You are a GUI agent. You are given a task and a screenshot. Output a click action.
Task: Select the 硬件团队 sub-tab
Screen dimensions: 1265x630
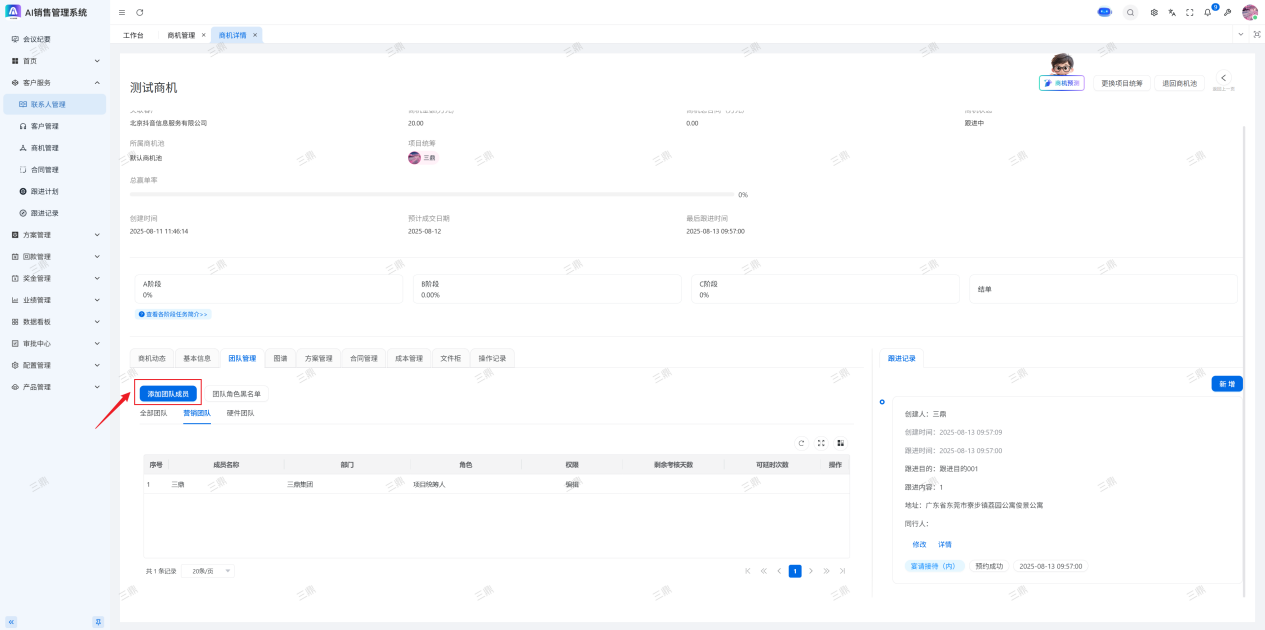point(240,413)
